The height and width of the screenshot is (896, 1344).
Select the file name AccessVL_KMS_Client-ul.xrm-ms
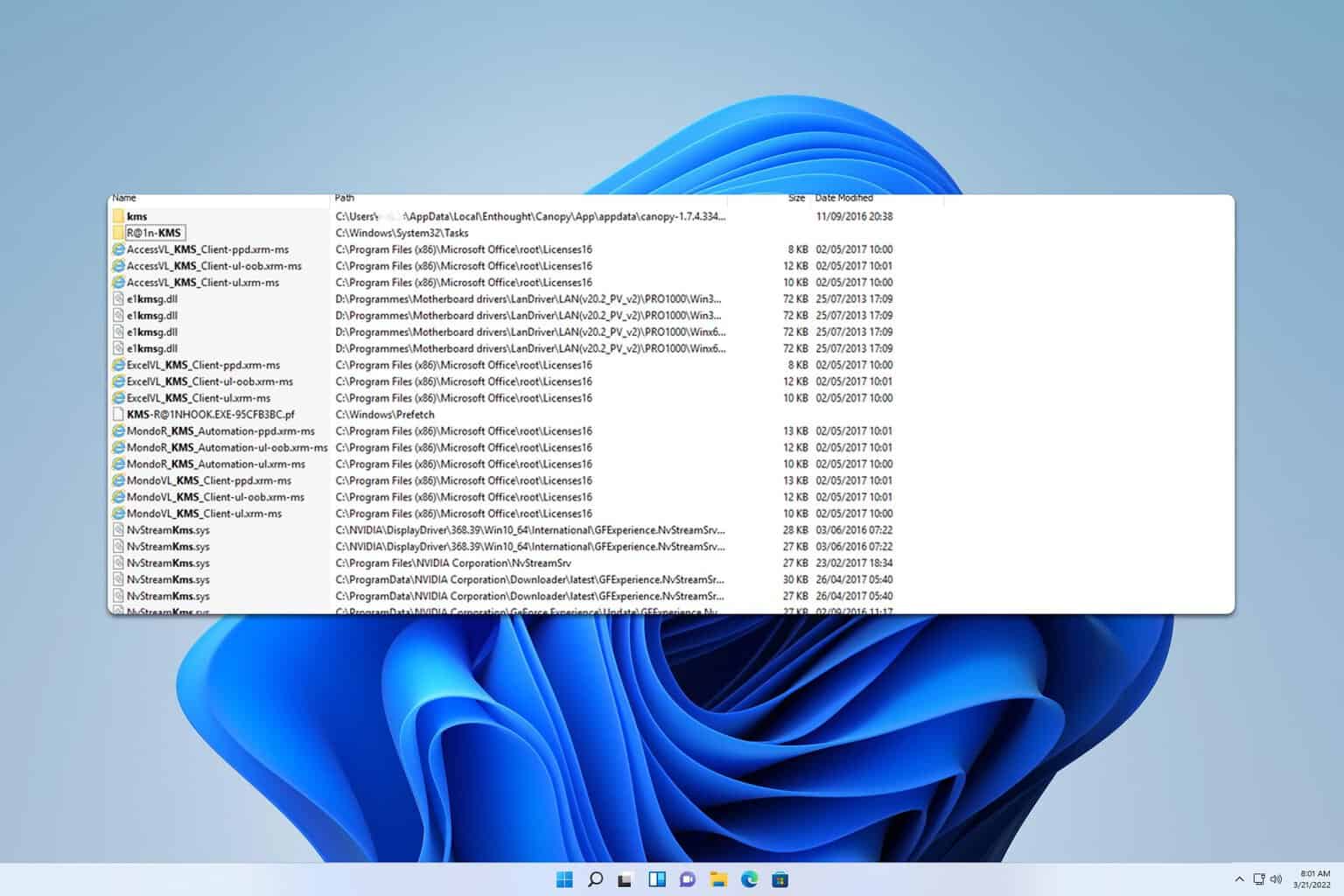point(203,283)
